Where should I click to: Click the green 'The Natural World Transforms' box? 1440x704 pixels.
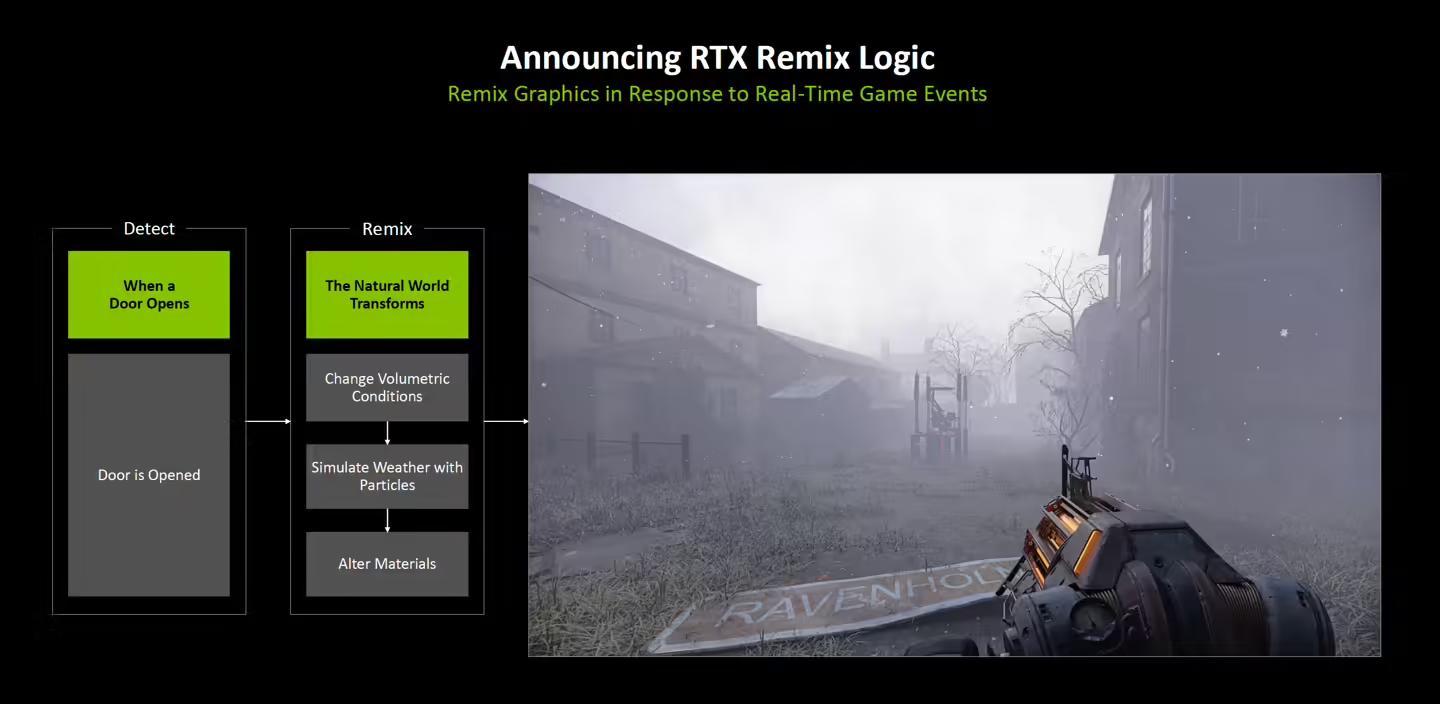387,294
